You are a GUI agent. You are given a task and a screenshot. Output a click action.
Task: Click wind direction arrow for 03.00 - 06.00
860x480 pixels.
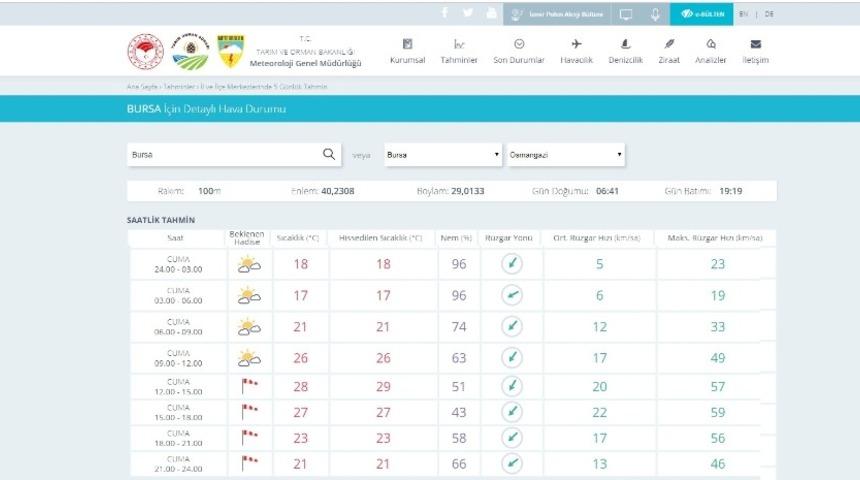(512, 295)
